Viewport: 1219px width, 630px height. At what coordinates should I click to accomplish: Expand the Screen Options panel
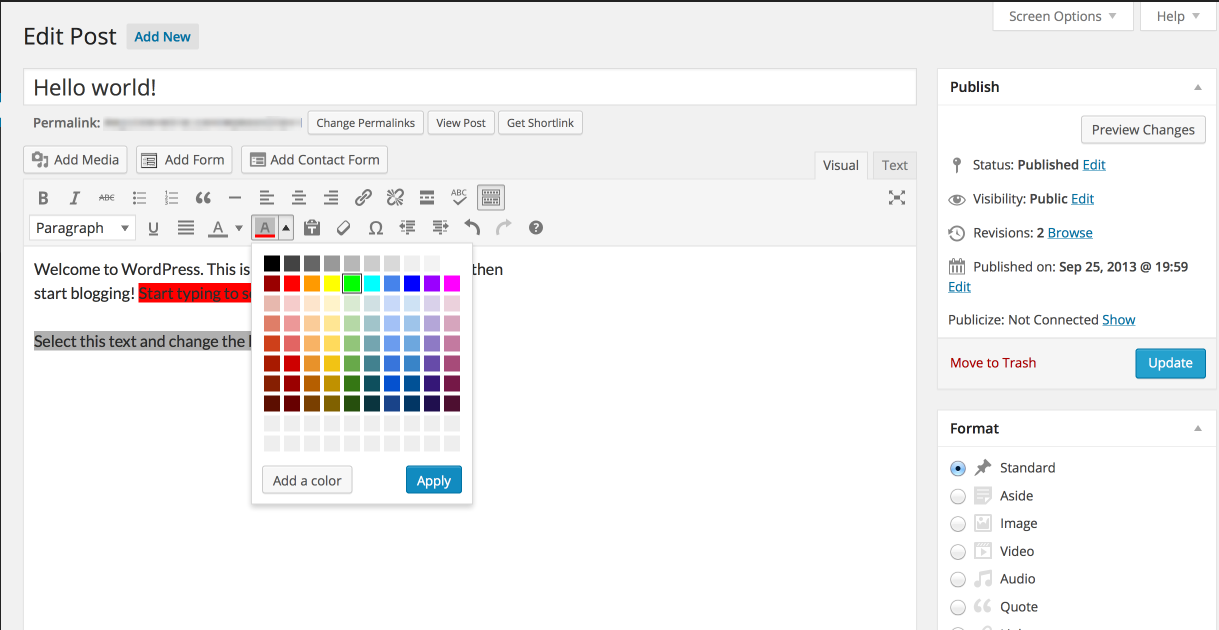pyautogui.click(x=1063, y=16)
